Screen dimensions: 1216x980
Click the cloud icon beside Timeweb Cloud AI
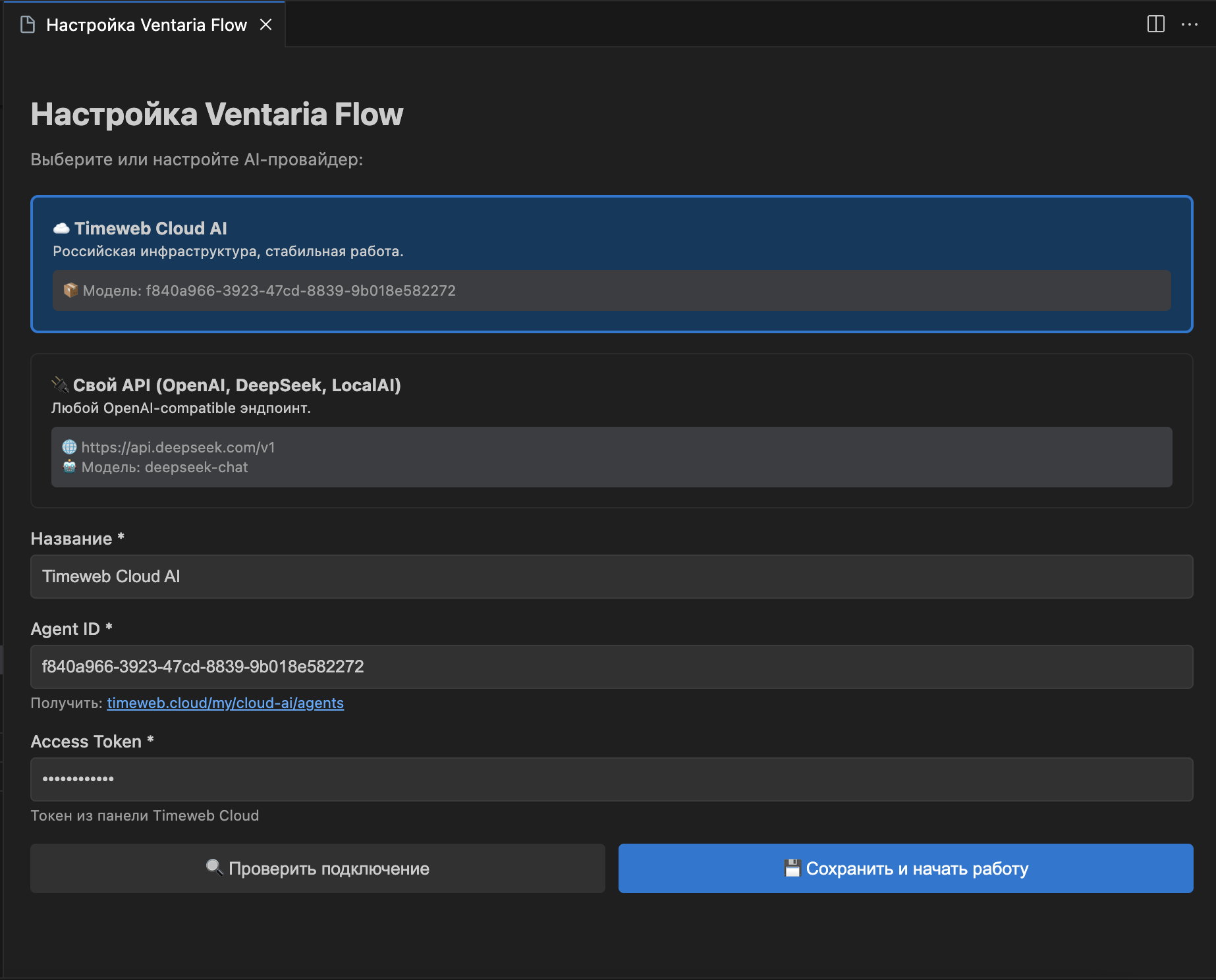pos(61,229)
